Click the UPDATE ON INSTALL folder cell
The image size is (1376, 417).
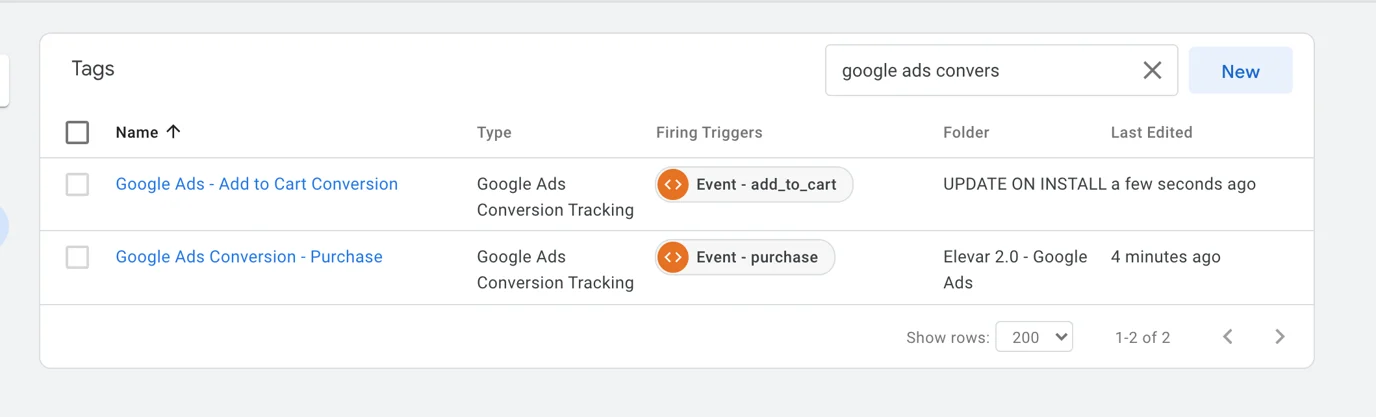tap(1024, 184)
